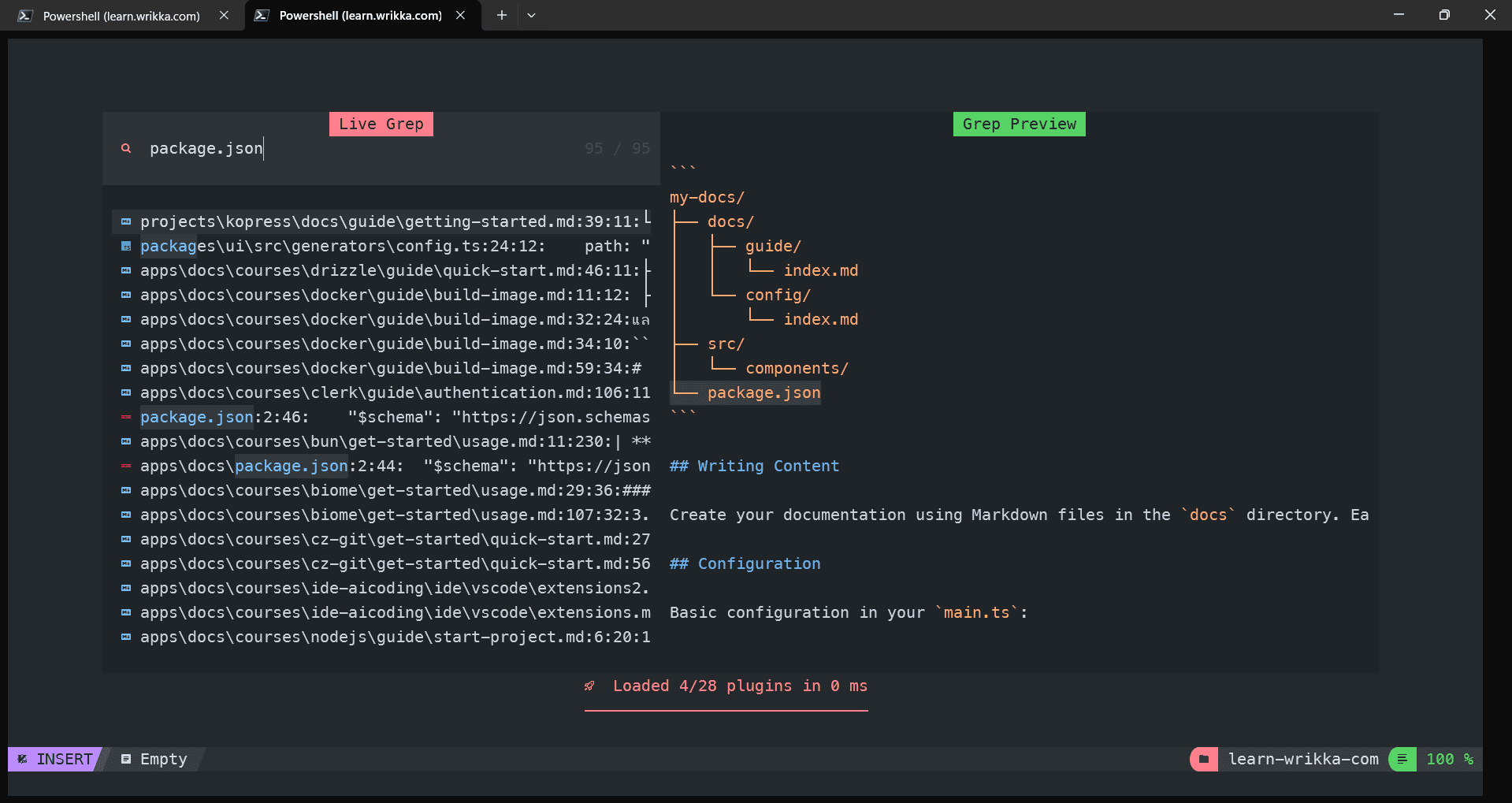1512x803 pixels.
Task: Select the biome usage.md:29:36 result
Action: [x=381, y=490]
